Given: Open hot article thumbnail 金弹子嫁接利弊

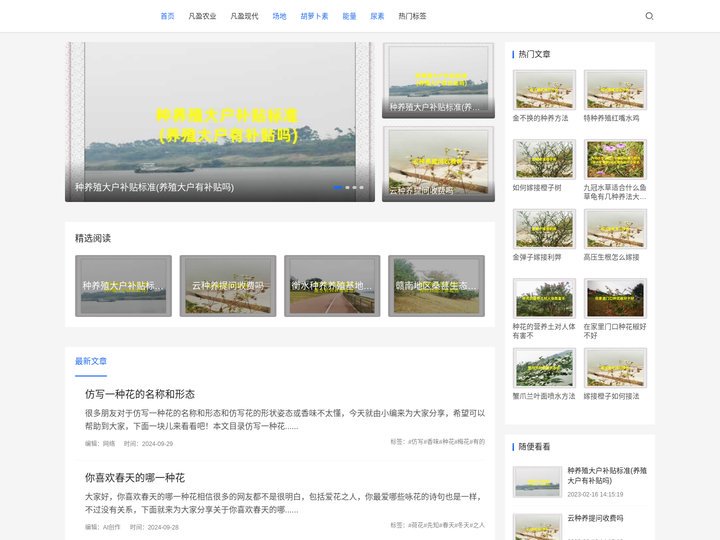Looking at the screenshot, I should click(x=544, y=229).
